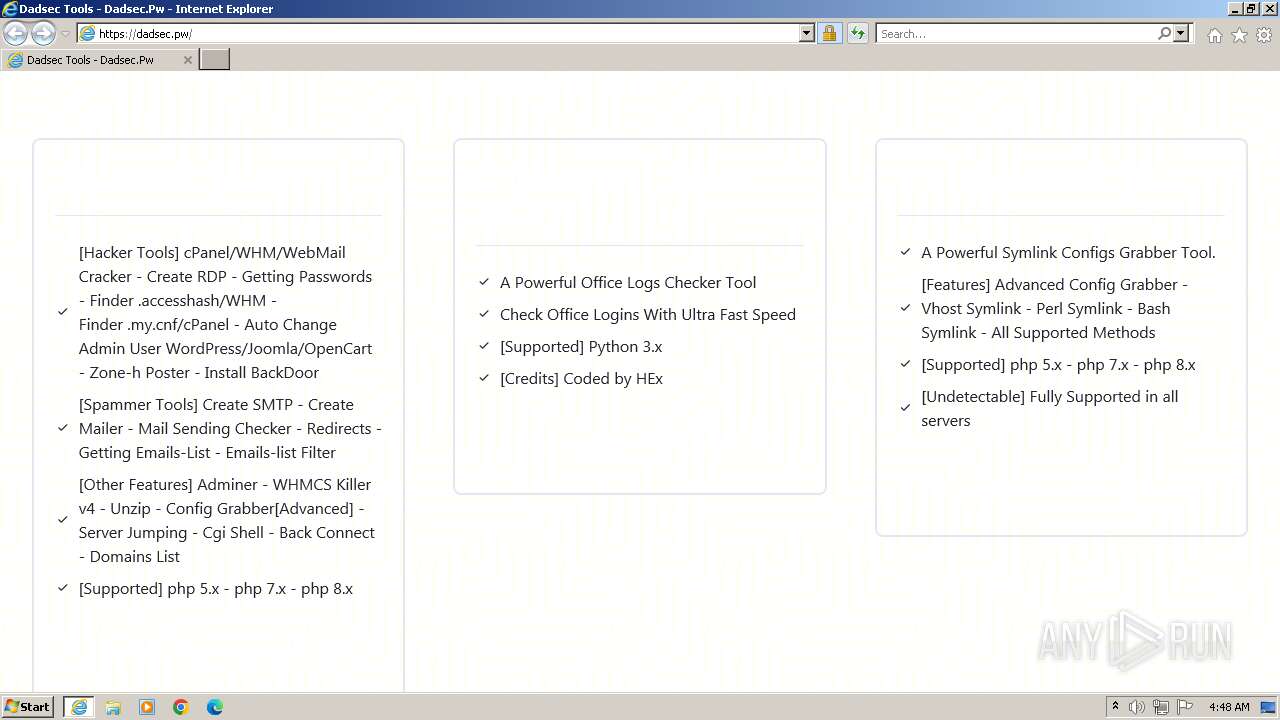Click '[Undetectable] Fully Supported in all servers'

[x=1050, y=408]
